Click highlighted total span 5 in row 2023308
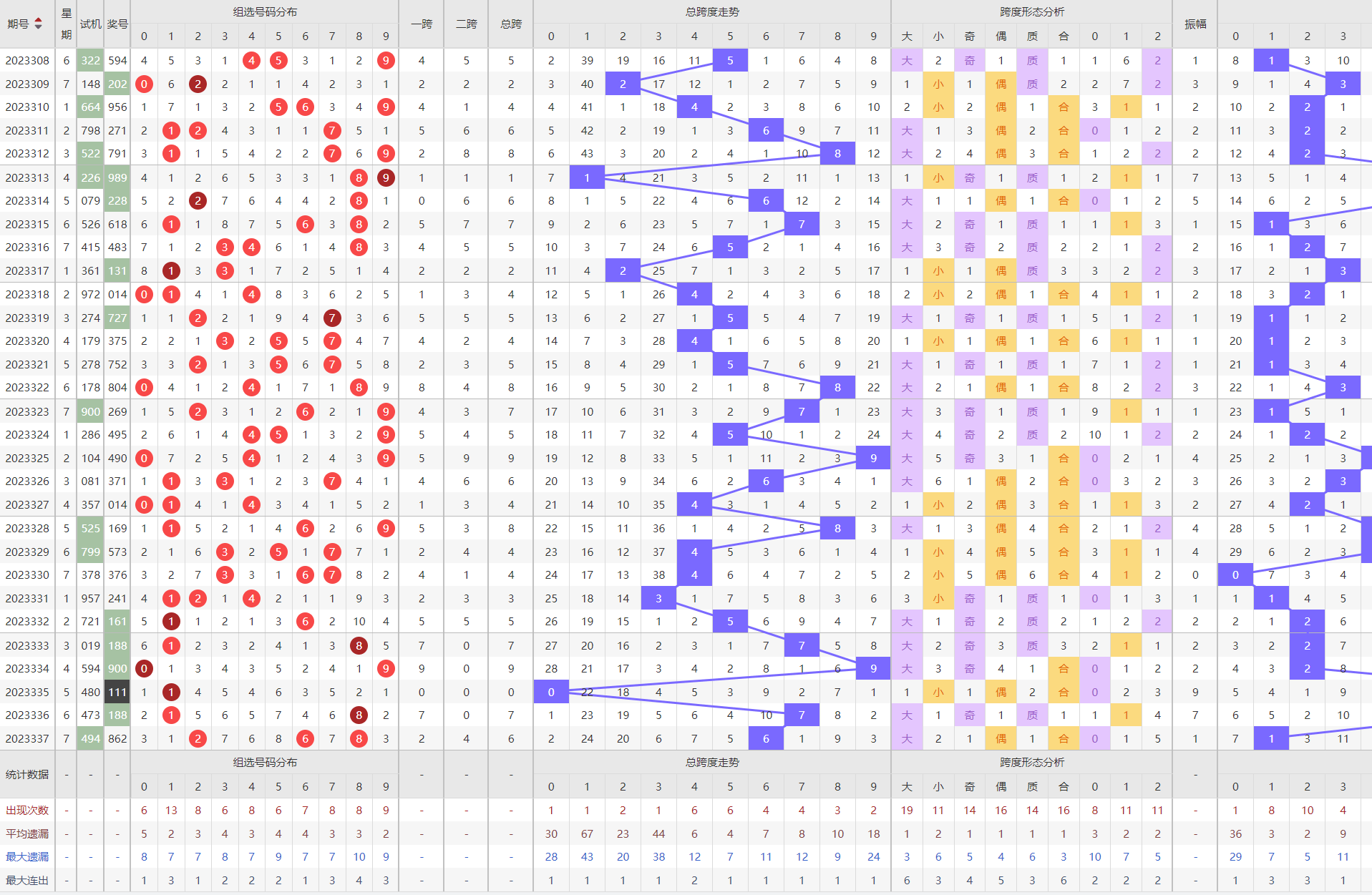This screenshot has width=1372, height=895. [730, 61]
